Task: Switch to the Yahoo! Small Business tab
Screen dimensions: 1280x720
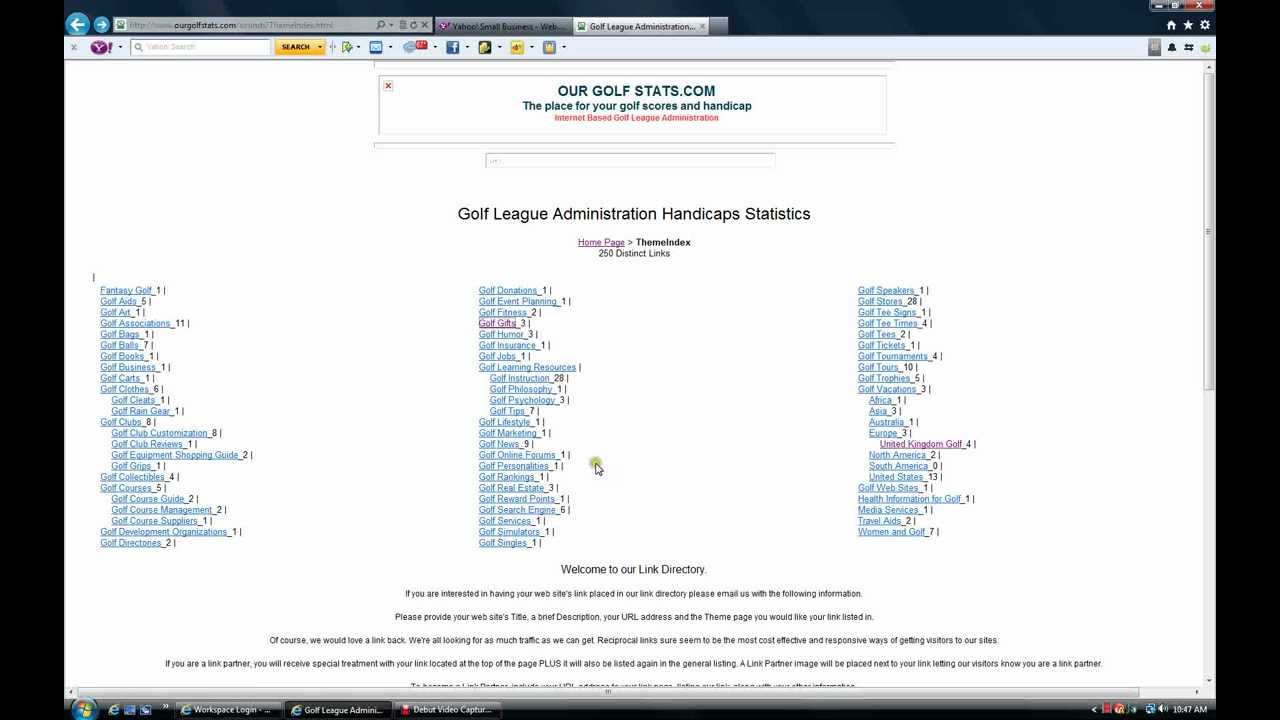Action: pos(503,26)
